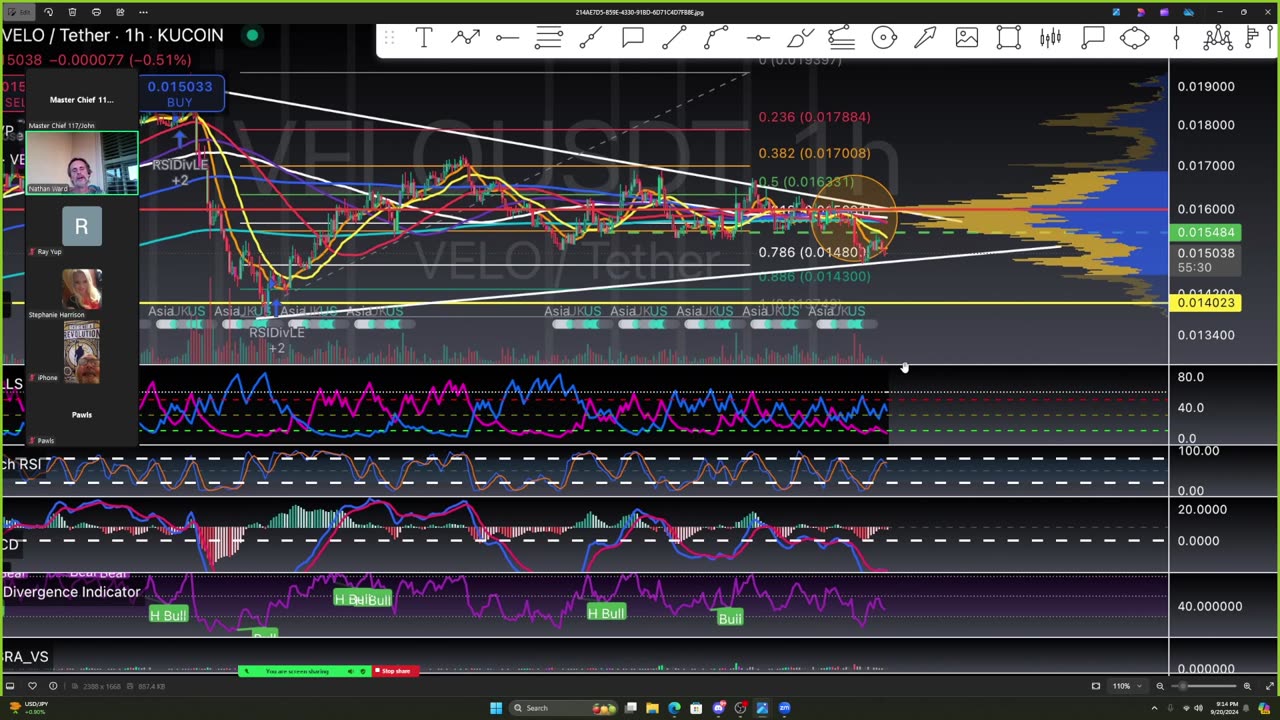Click the H Bull label near 606

[606, 613]
